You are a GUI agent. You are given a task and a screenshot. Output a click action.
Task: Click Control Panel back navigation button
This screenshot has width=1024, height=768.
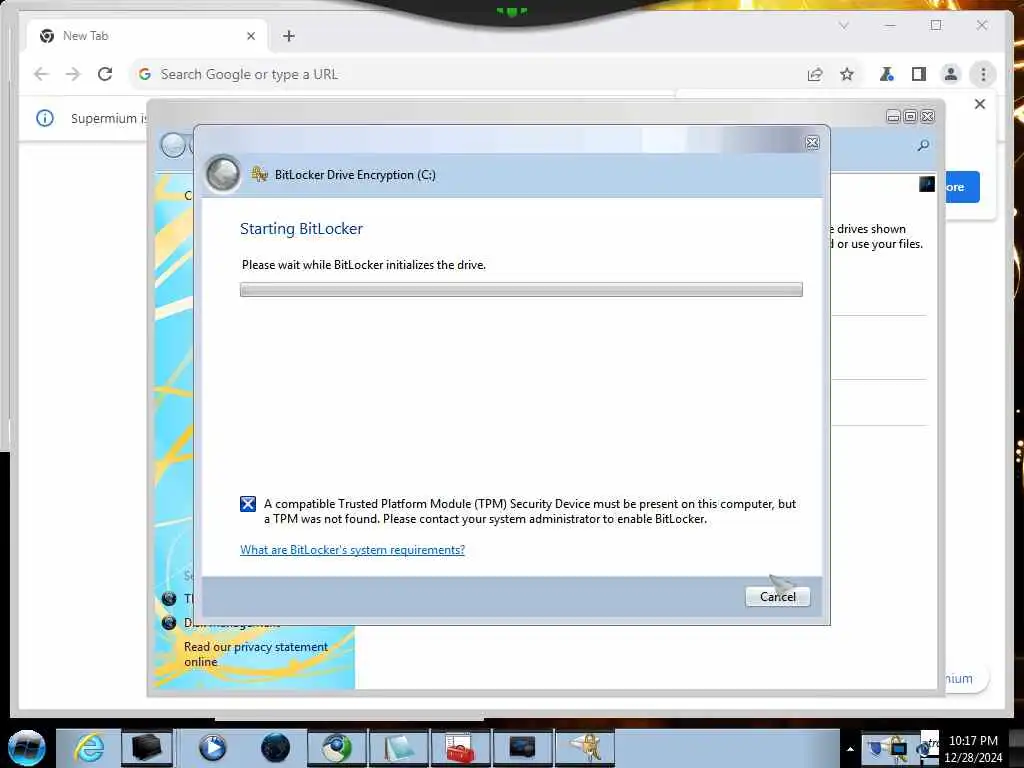(173, 145)
